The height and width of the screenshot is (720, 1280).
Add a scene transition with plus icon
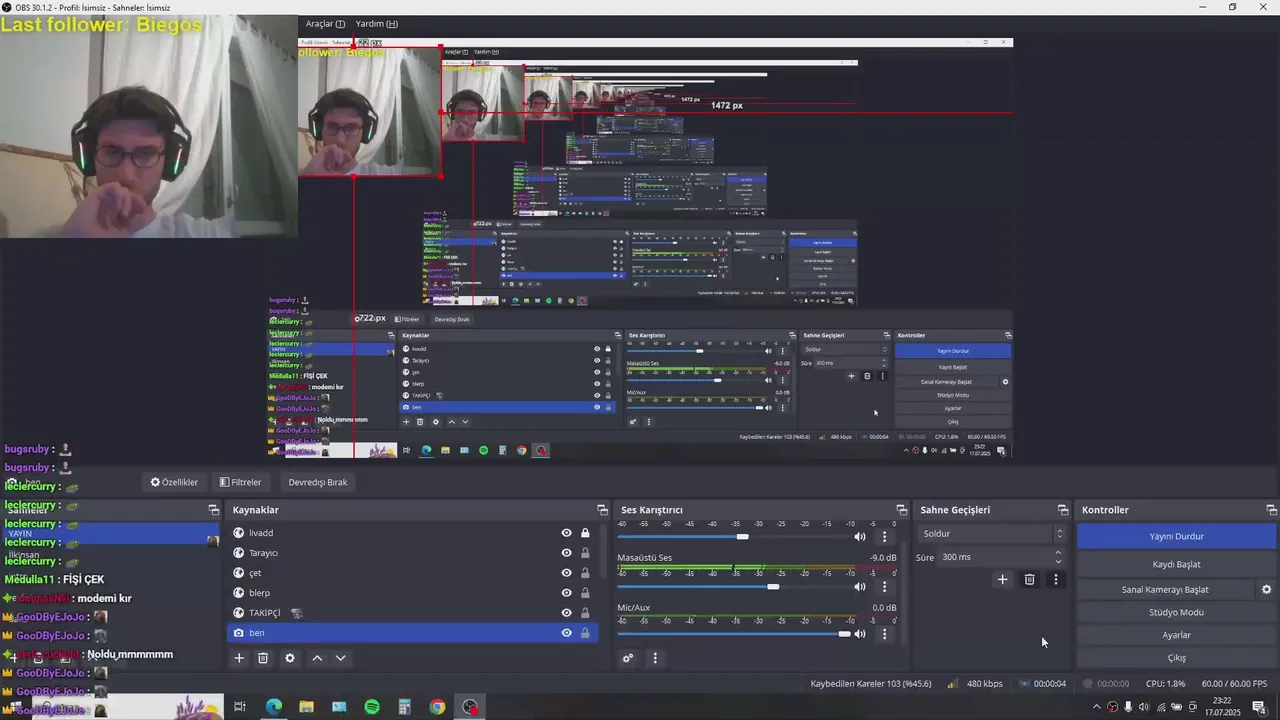tap(1002, 579)
